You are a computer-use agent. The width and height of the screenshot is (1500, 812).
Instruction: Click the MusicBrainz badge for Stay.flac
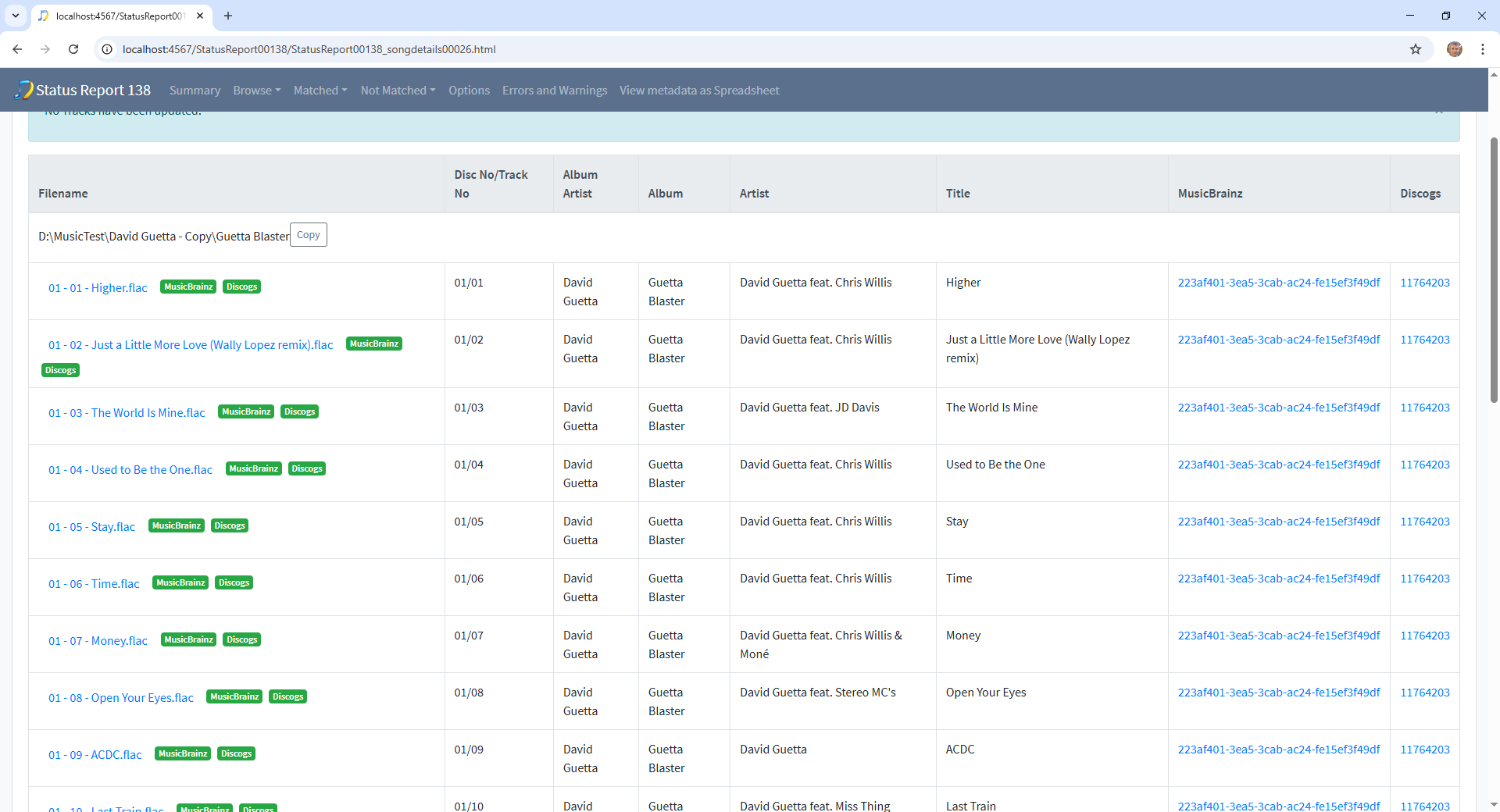(177, 526)
